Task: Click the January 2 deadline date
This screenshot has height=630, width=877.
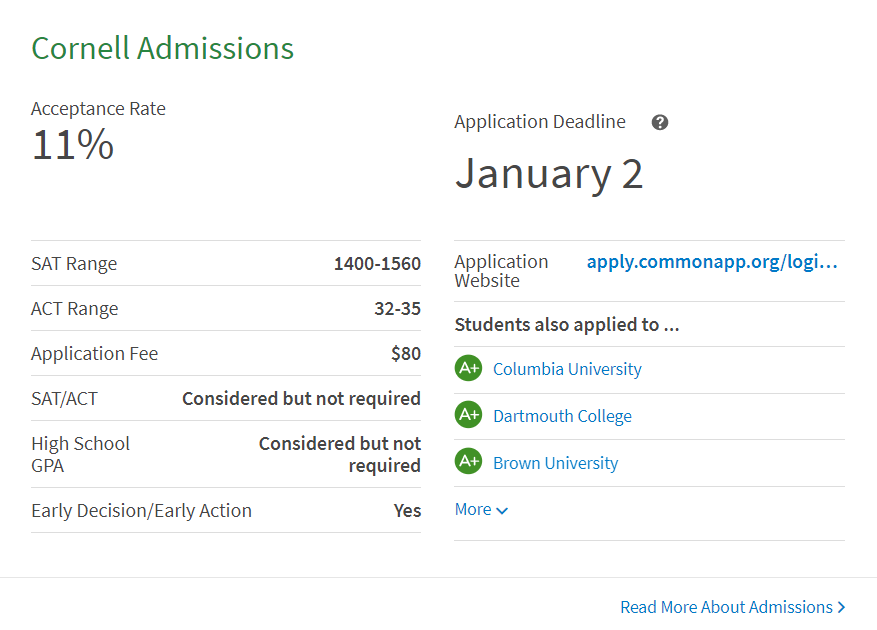Action: click(x=549, y=174)
